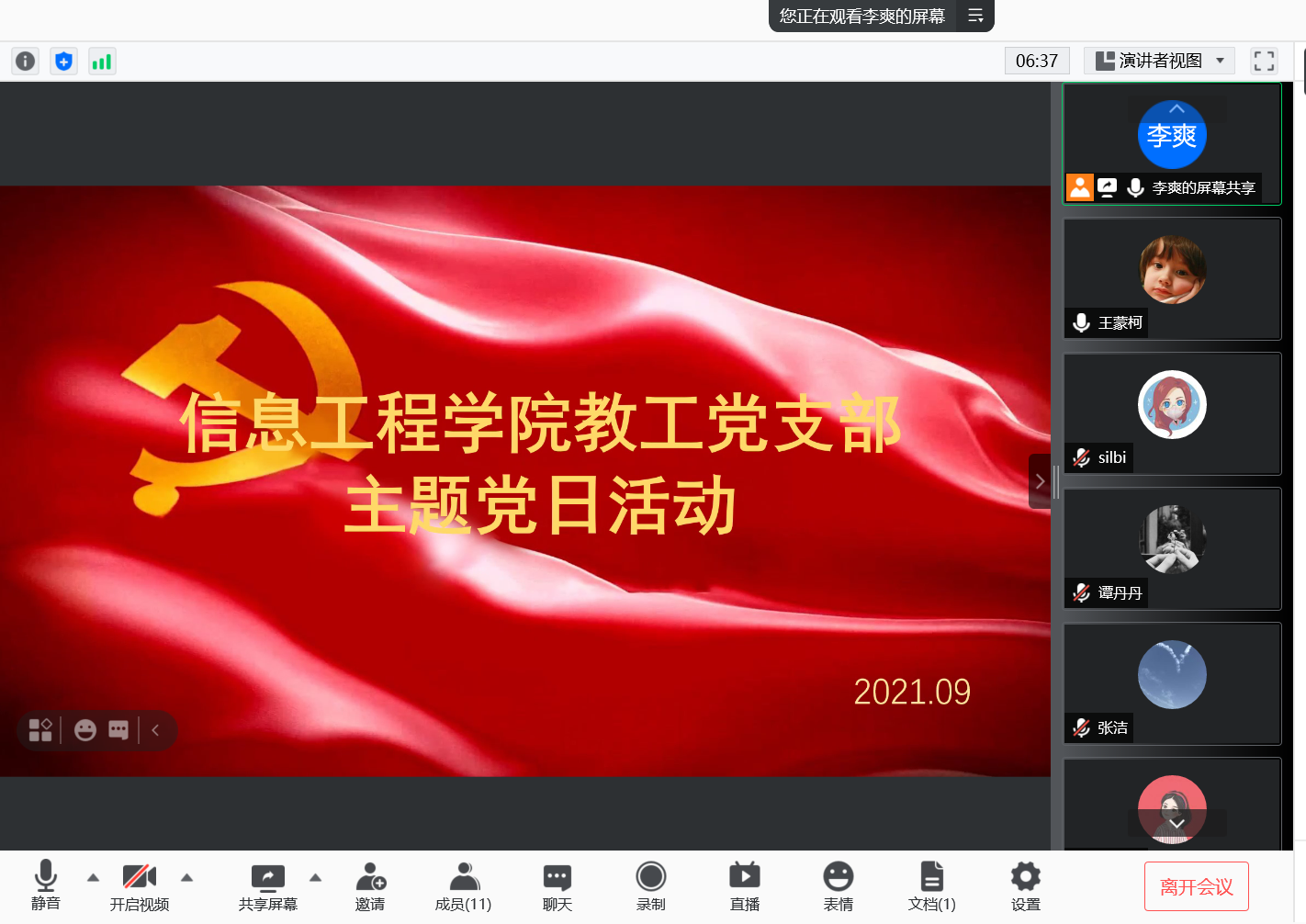
Task: Invite participants with 邀请
Action: [370, 886]
